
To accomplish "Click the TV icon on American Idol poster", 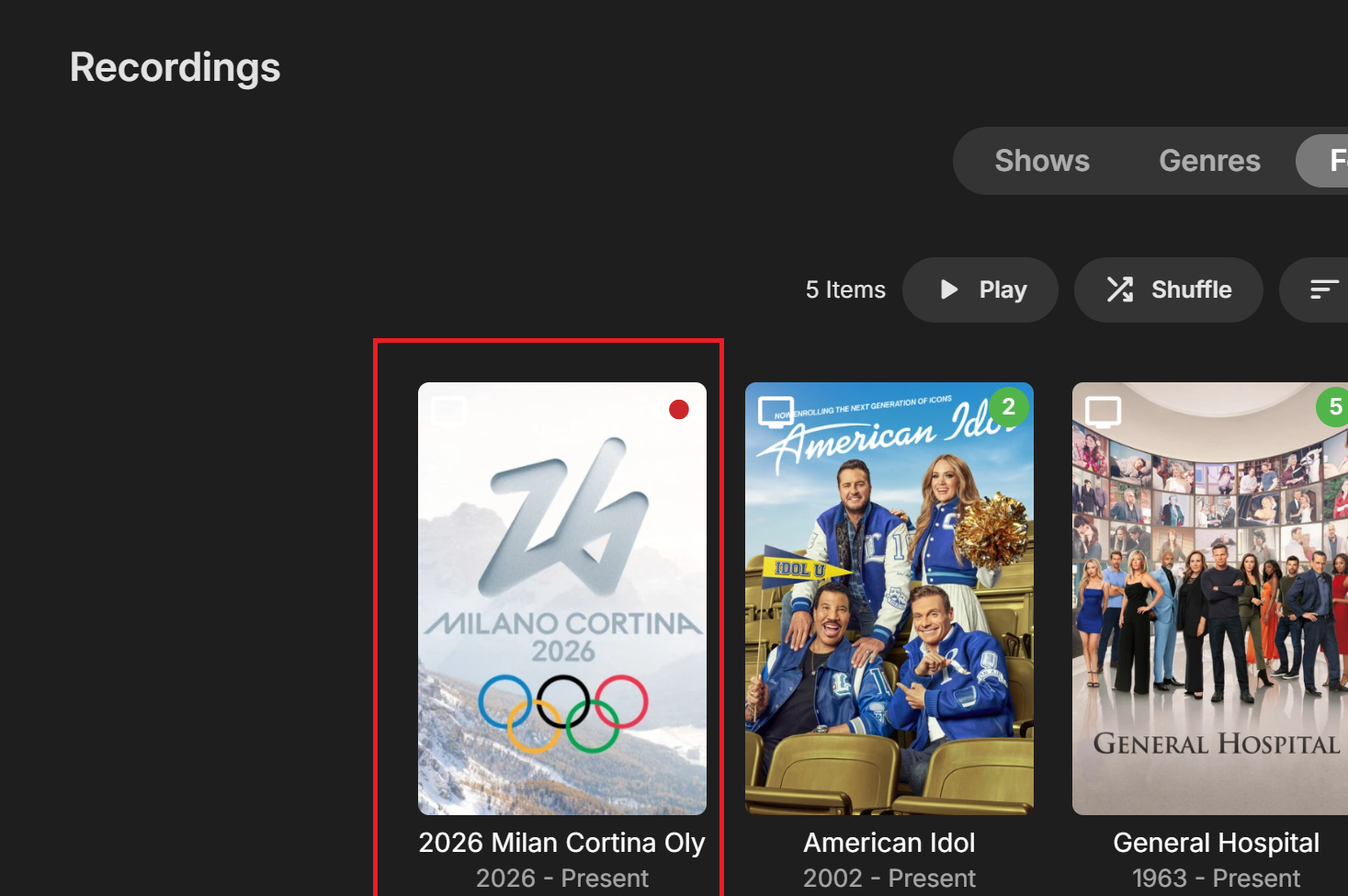I will (x=776, y=412).
